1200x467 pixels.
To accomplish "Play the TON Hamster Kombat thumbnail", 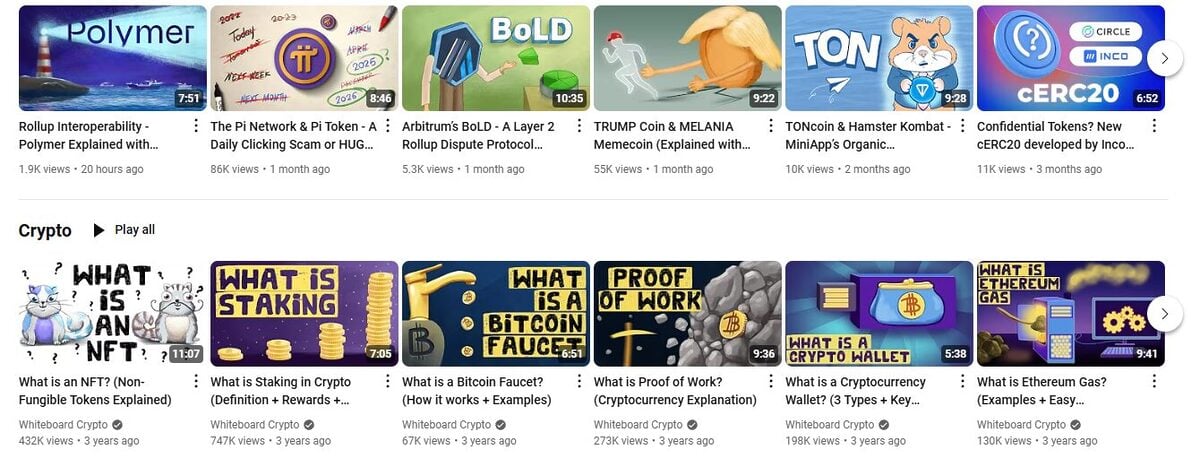I will pos(879,58).
